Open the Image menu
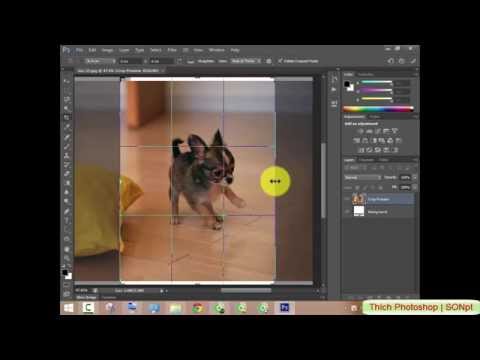The height and width of the screenshot is (360, 480). (107, 50)
